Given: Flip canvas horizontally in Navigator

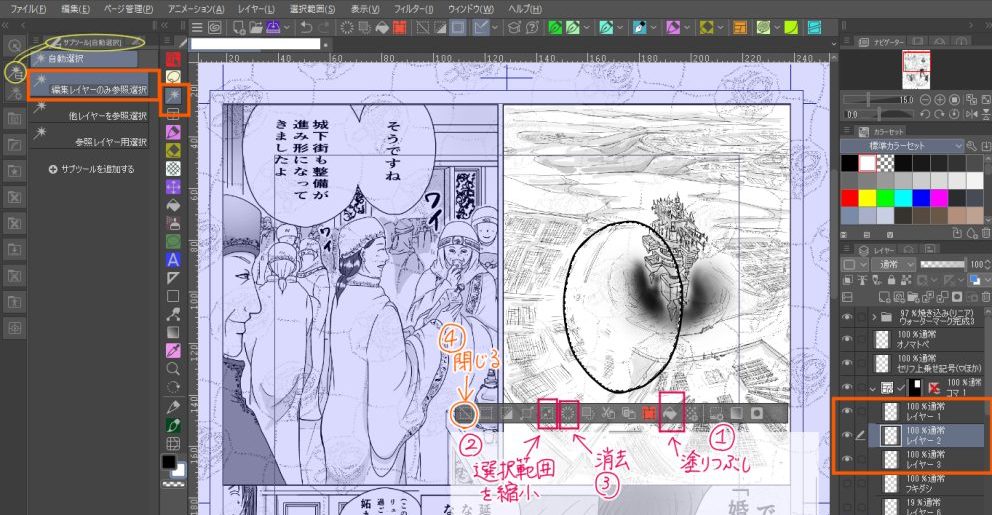Looking at the screenshot, I should pos(973,115).
